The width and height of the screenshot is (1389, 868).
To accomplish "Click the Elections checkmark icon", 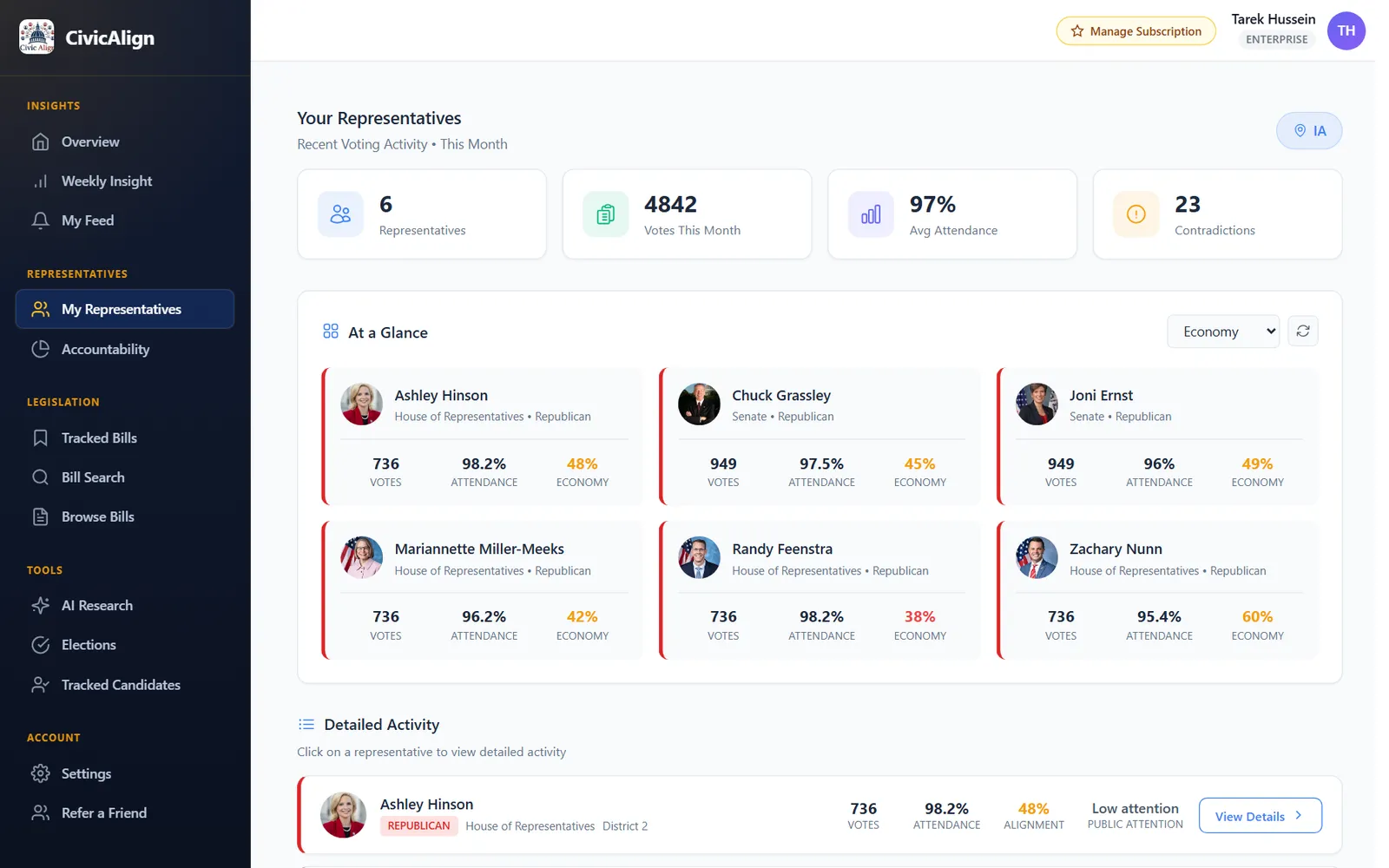I will click(41, 645).
